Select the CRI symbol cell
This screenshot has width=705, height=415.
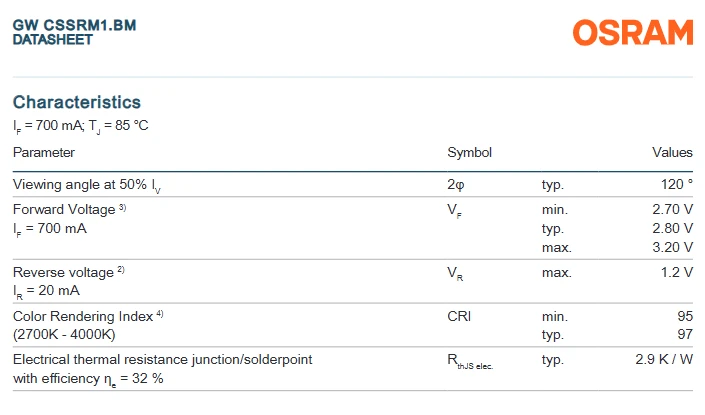(x=459, y=317)
